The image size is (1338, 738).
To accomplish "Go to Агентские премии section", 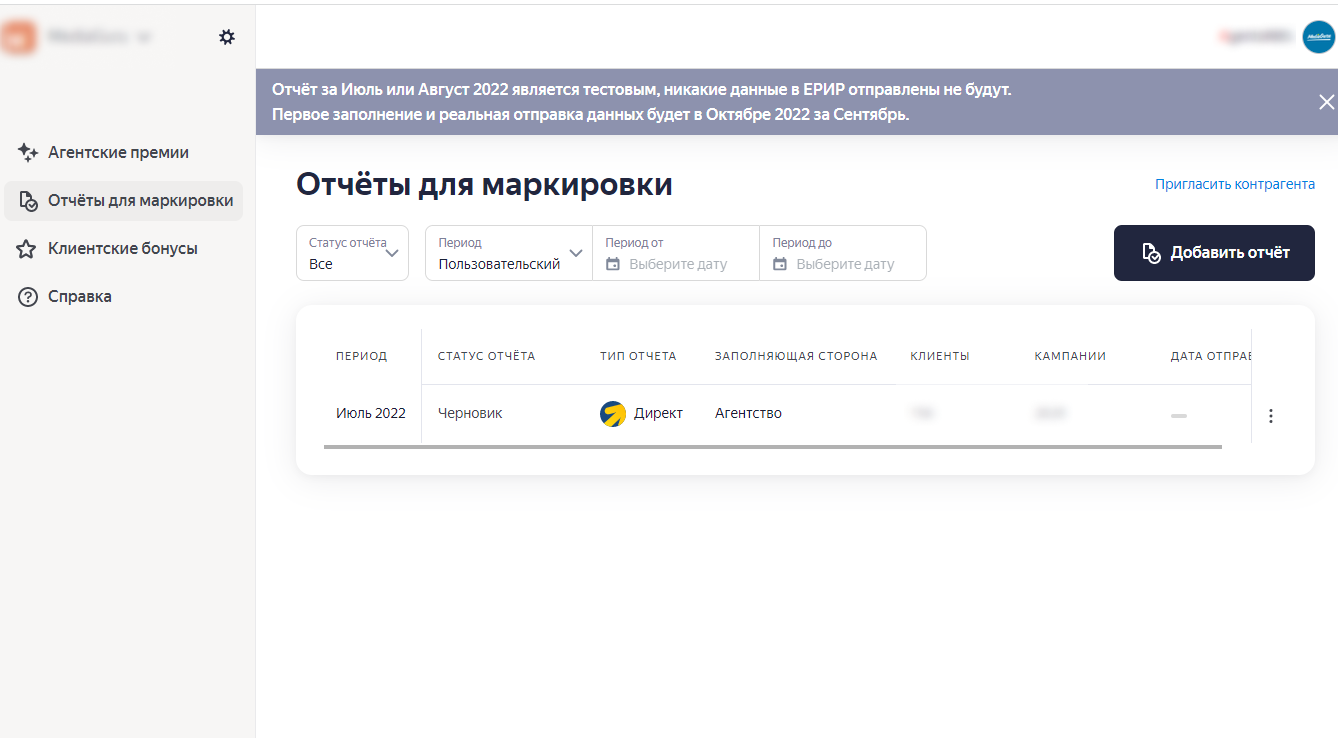I will pyautogui.click(x=118, y=153).
